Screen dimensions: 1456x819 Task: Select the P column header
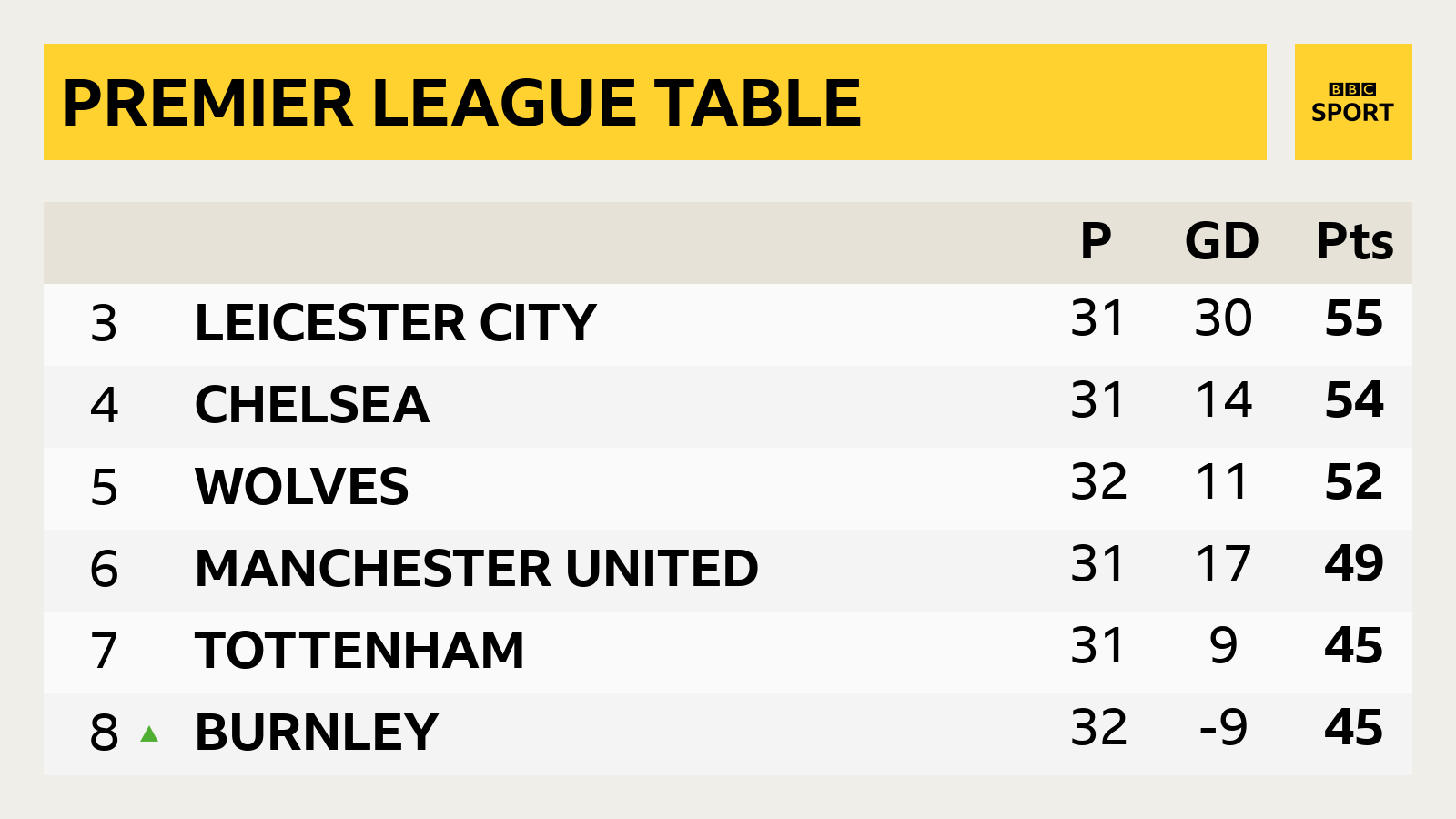[x=1096, y=242]
